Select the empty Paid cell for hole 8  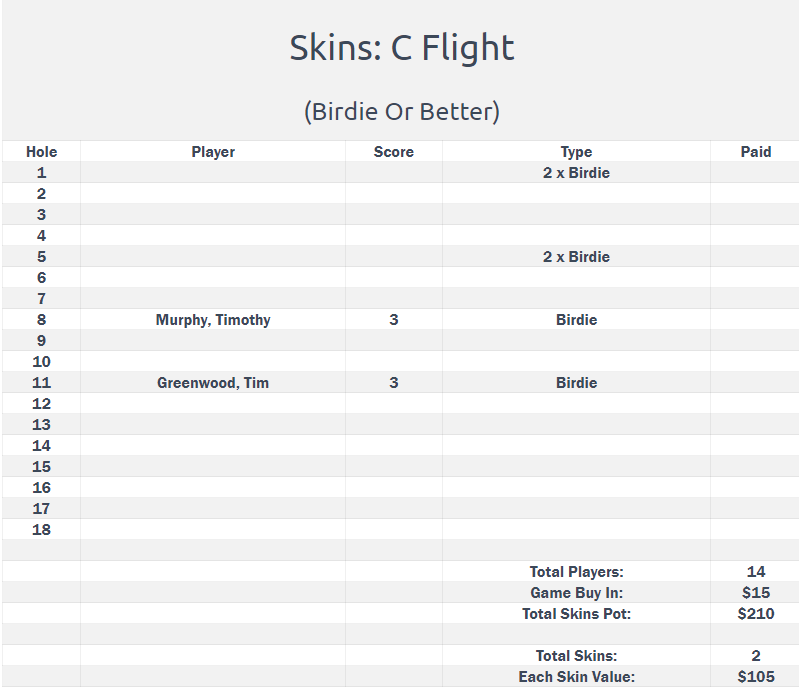pyautogui.click(x=755, y=320)
